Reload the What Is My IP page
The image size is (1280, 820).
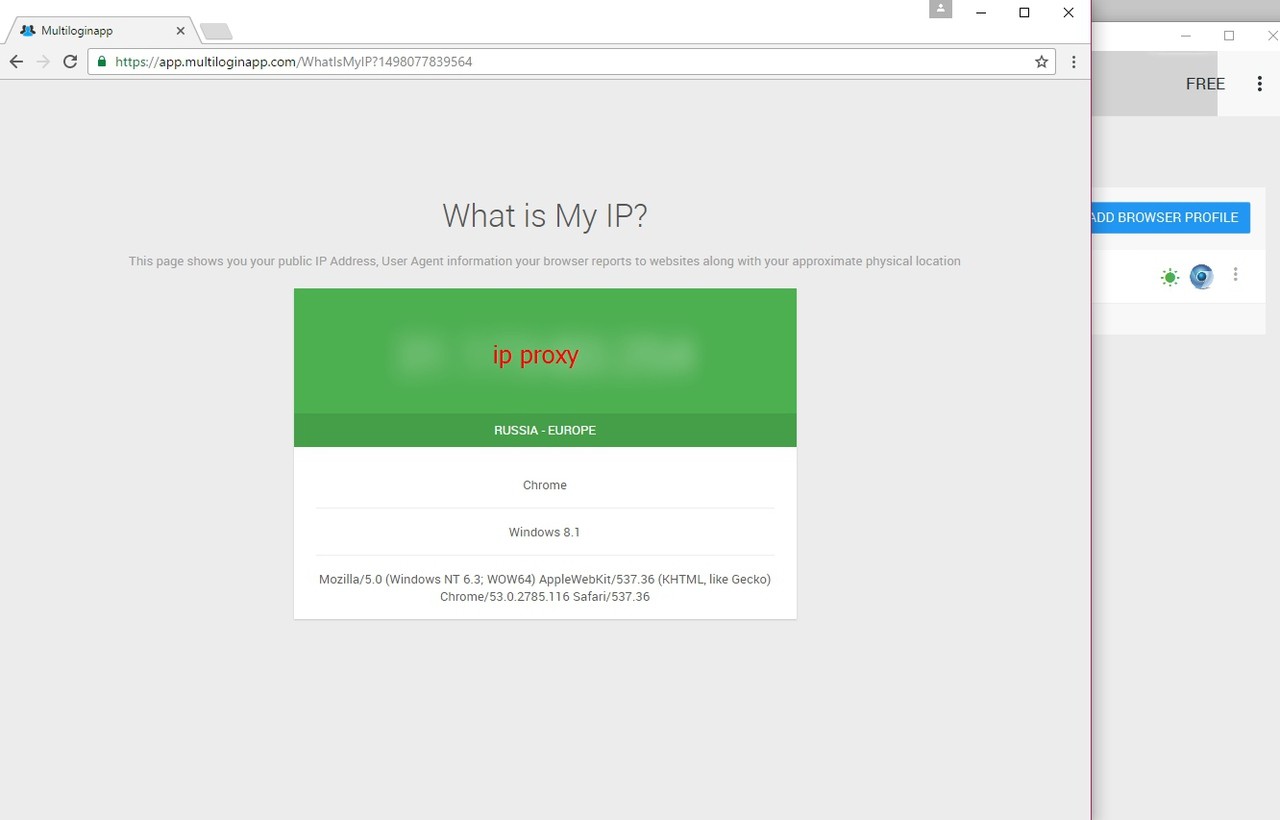click(70, 62)
